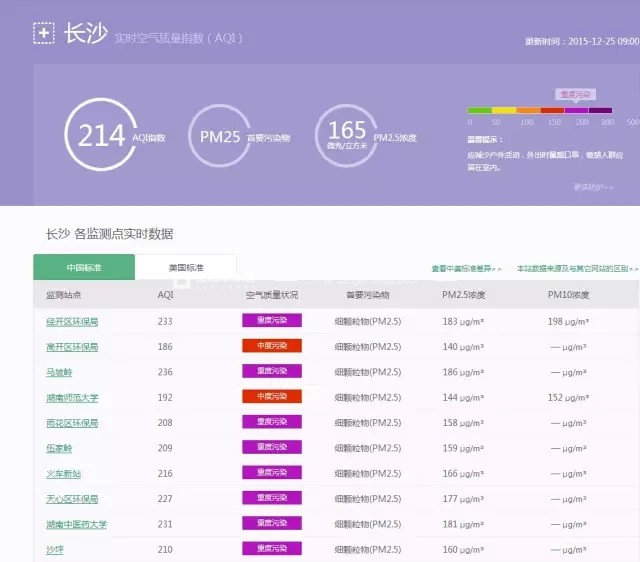The image size is (640, 562).
Task: Click the AQI column header
Action: pos(165,296)
